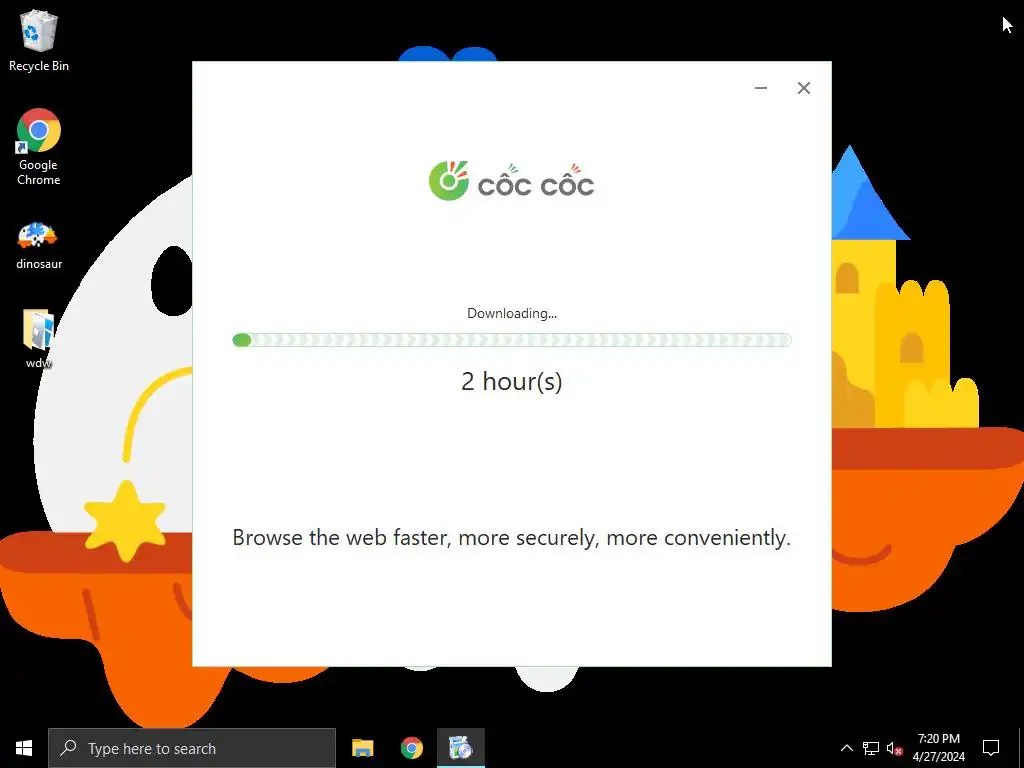Click the Cốc Cốc logo in installer
This screenshot has width=1024, height=768.
pos(511,181)
